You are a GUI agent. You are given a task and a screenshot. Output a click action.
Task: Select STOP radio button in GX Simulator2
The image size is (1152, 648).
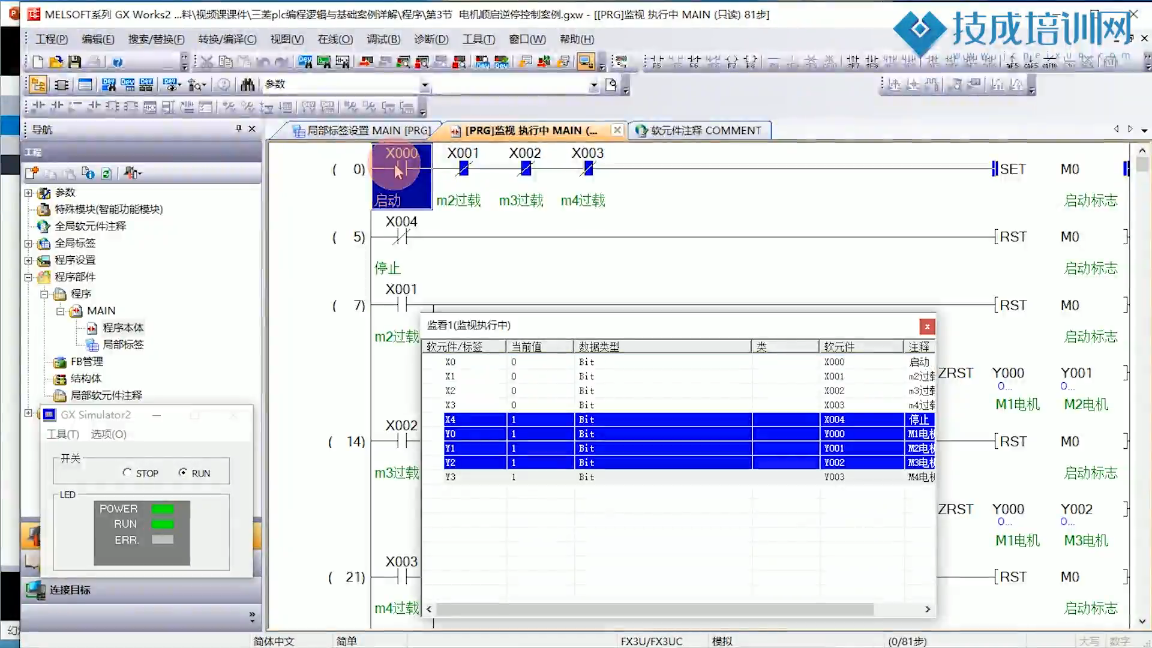click(x=127, y=472)
